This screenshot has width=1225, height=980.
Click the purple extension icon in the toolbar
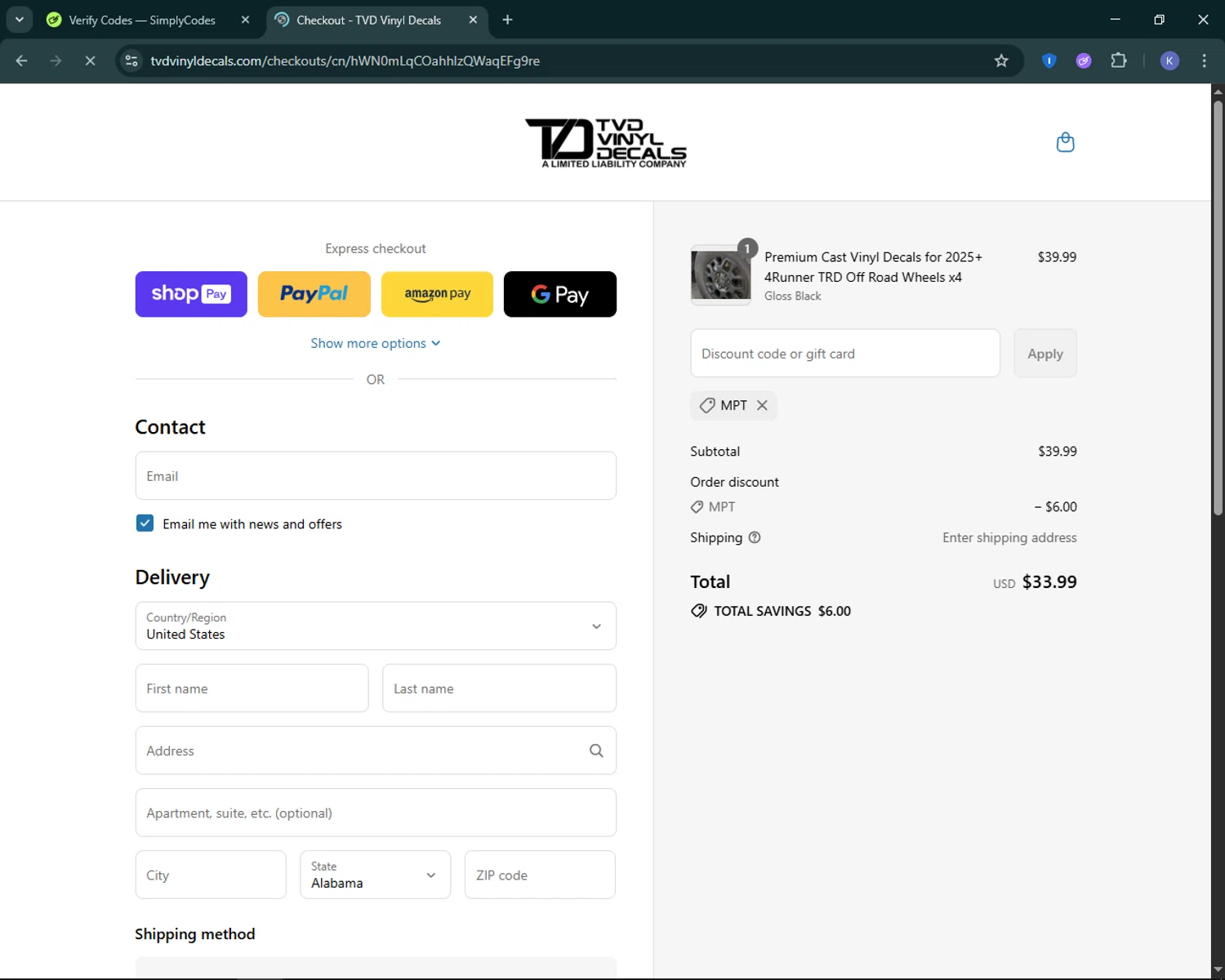click(1084, 60)
